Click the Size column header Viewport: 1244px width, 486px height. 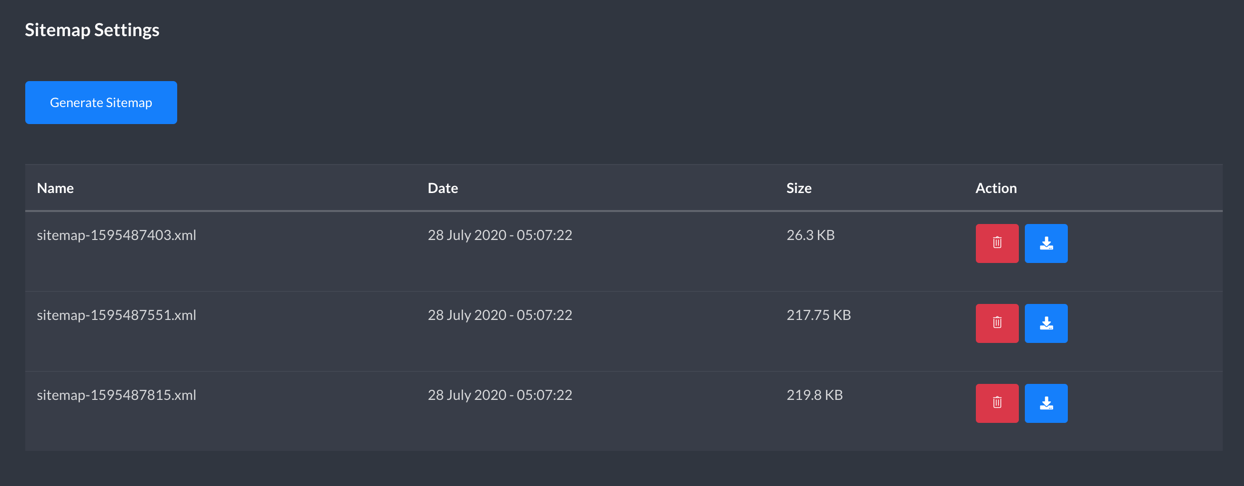799,188
